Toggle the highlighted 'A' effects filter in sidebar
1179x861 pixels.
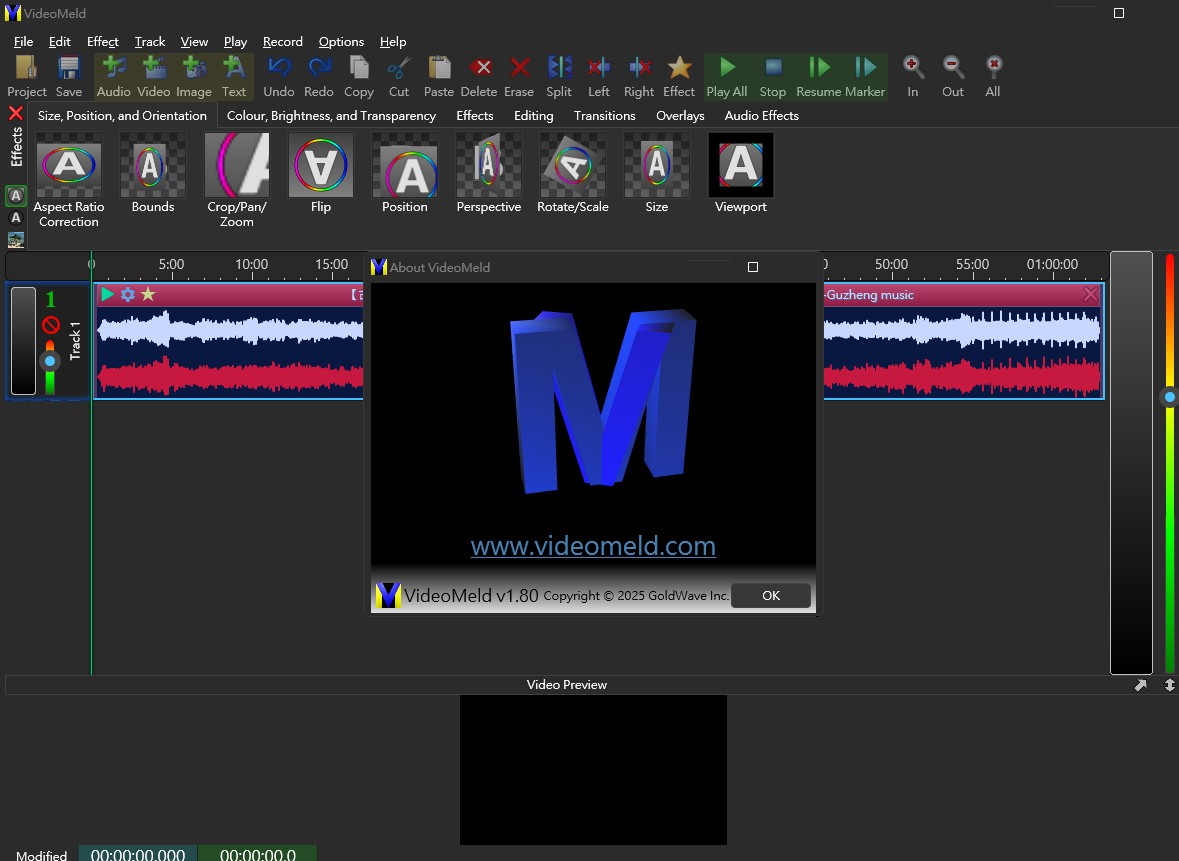coord(16,196)
